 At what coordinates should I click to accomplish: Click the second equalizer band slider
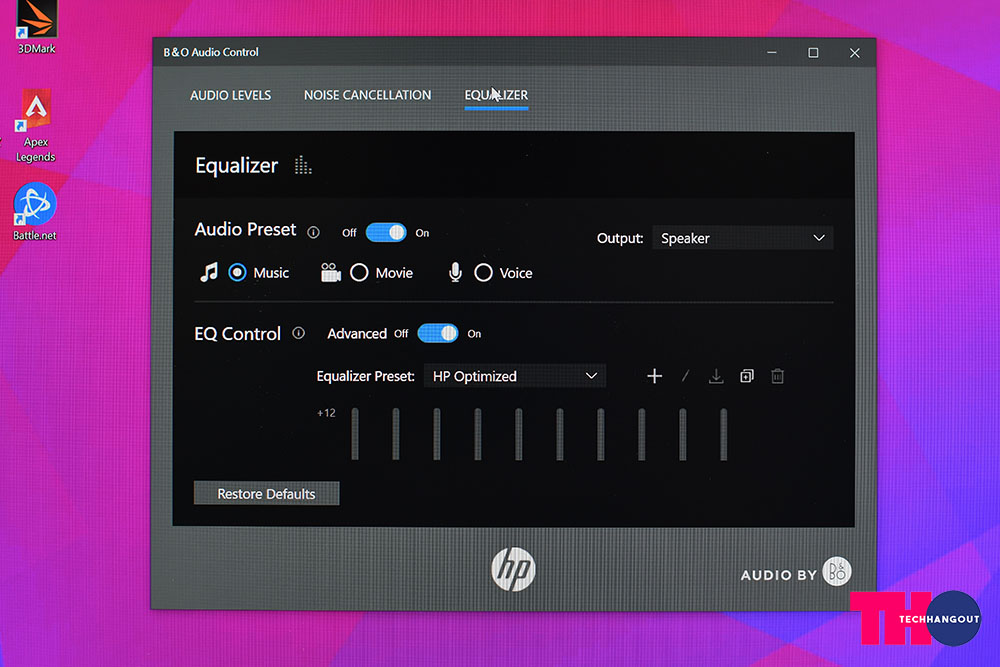point(396,434)
